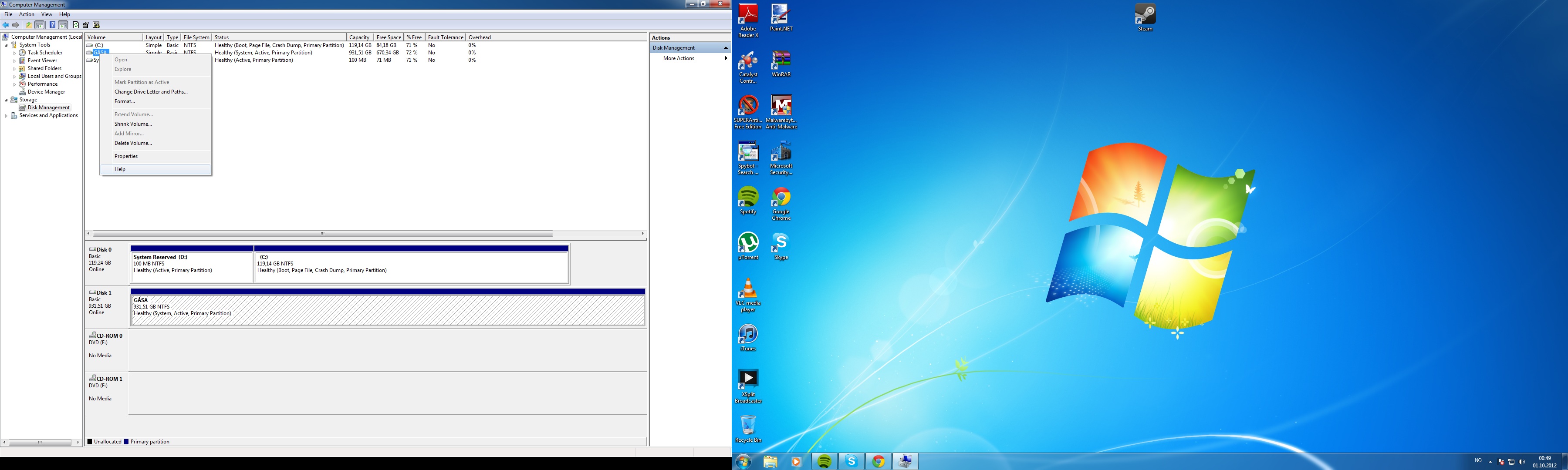
Task: Click the Up one level folder icon
Action: pyautogui.click(x=29, y=25)
